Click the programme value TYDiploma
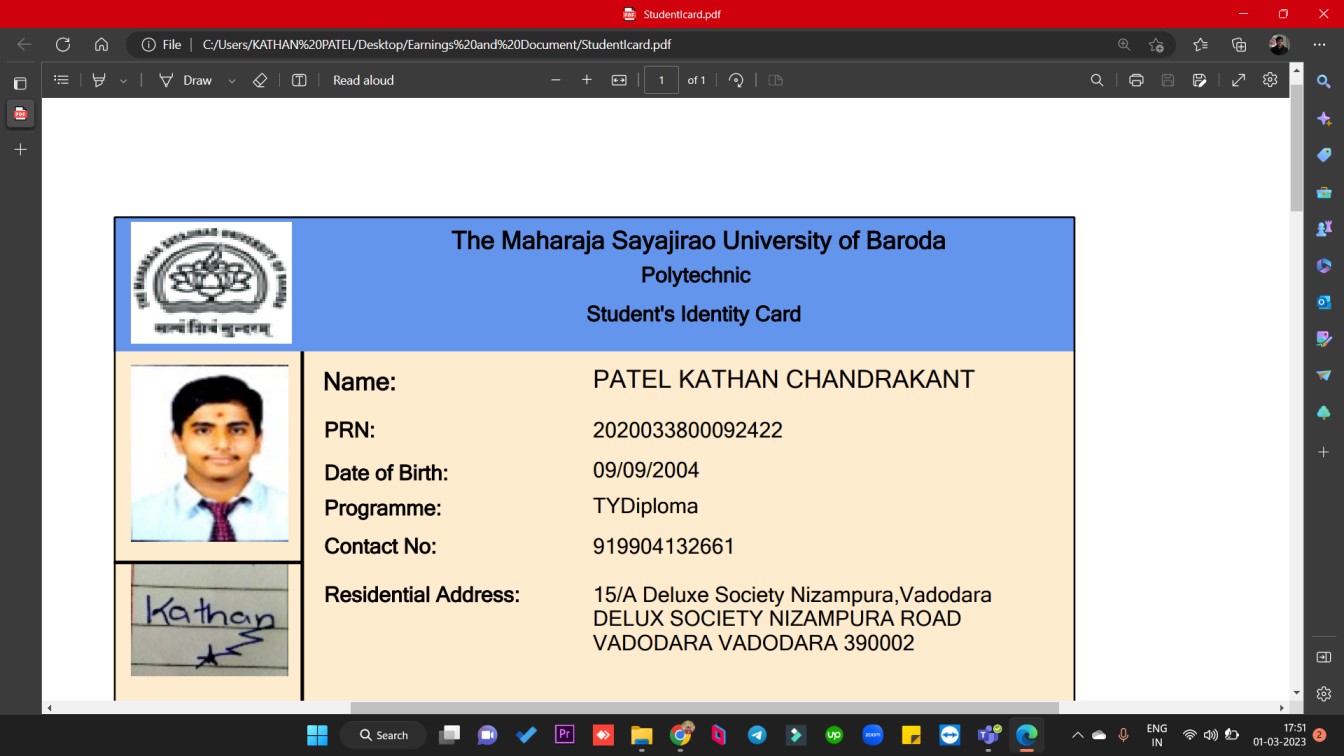This screenshot has height=756, width=1344. 646,506
